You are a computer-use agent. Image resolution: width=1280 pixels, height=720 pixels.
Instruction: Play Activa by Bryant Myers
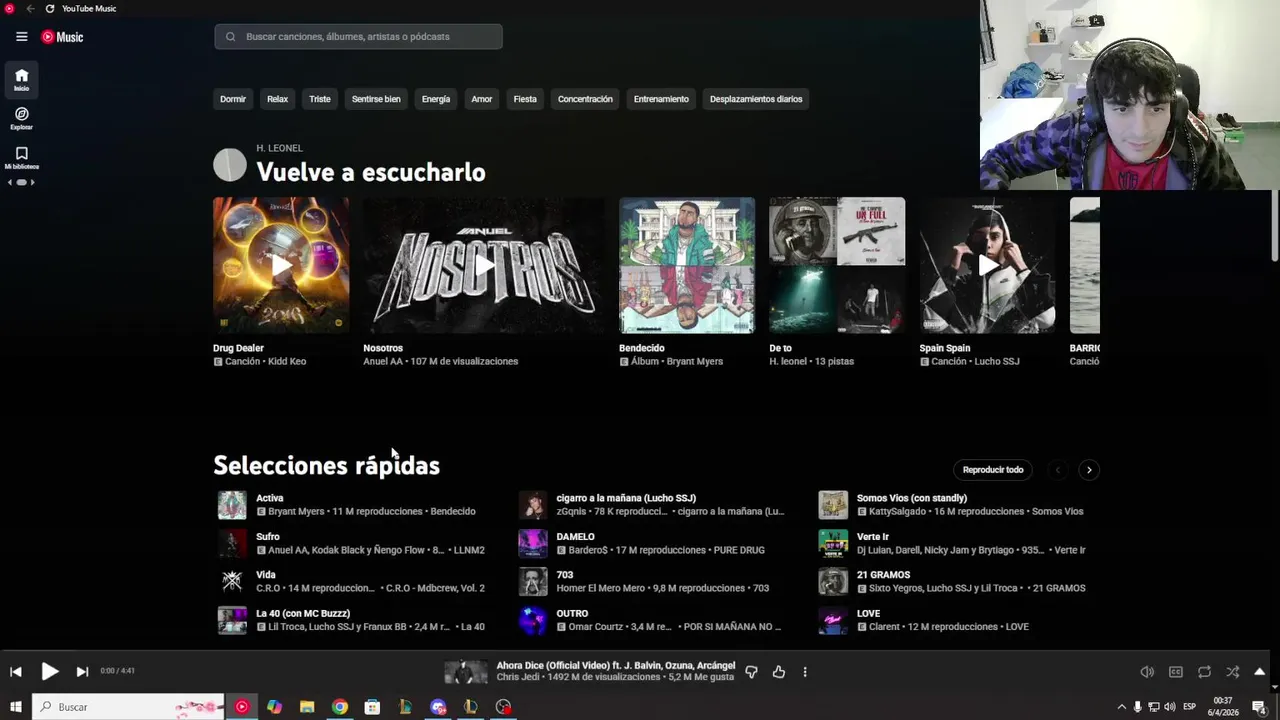232,505
